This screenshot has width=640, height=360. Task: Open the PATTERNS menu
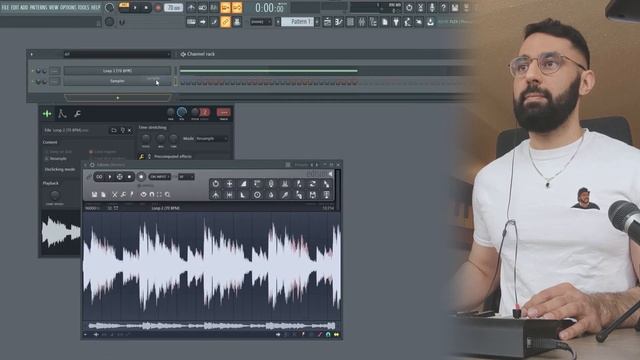tap(38, 7)
